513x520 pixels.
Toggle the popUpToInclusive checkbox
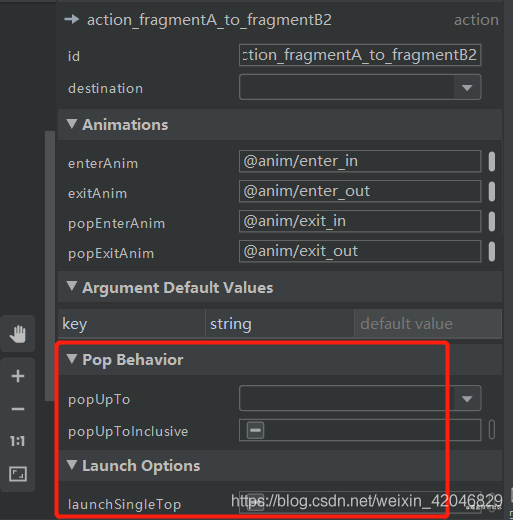pos(255,430)
